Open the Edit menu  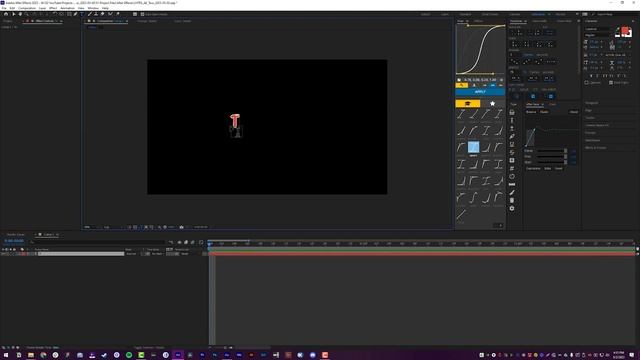point(12,8)
